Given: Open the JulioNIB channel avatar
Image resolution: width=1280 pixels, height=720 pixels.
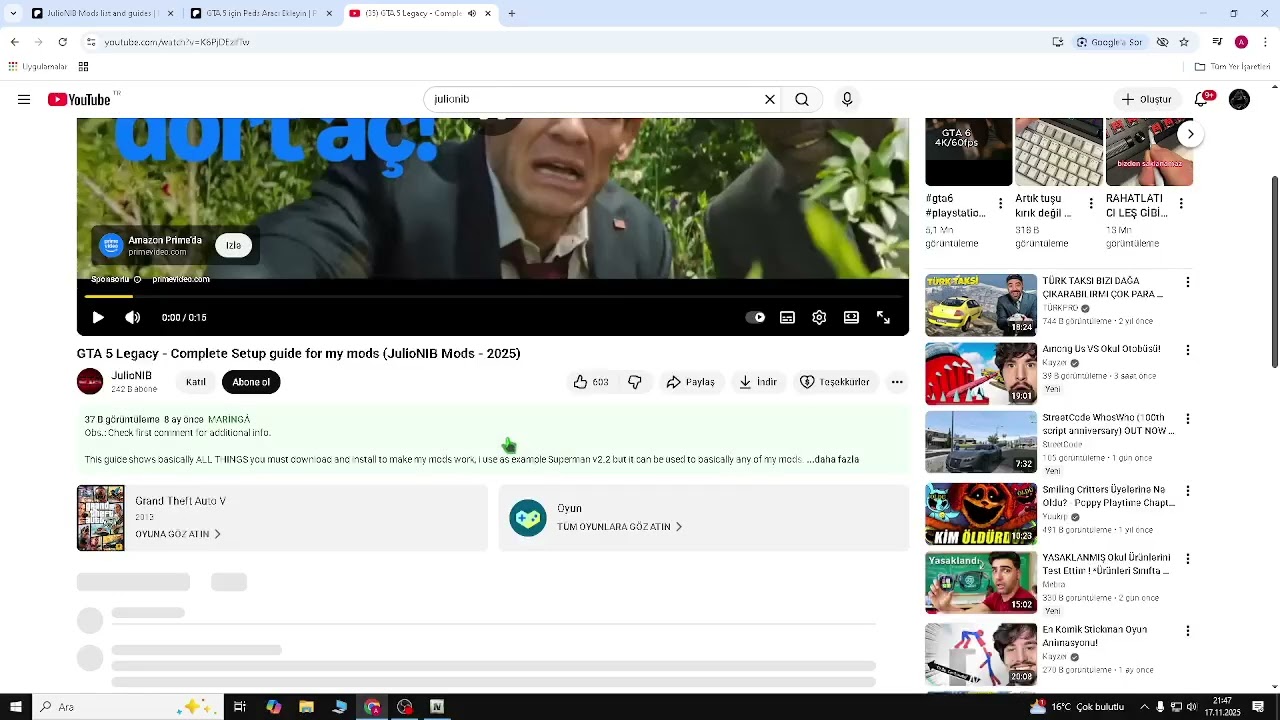Looking at the screenshot, I should (90, 381).
